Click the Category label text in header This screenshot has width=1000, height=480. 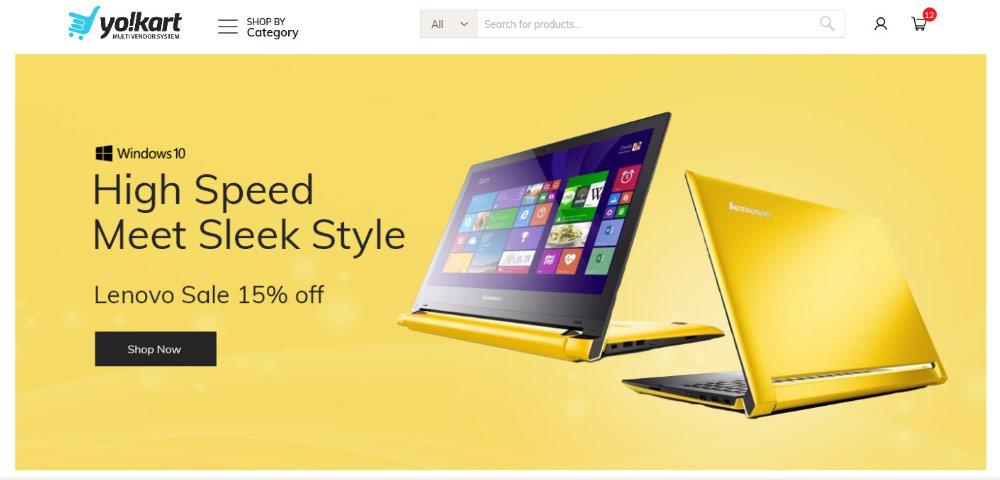tap(272, 33)
